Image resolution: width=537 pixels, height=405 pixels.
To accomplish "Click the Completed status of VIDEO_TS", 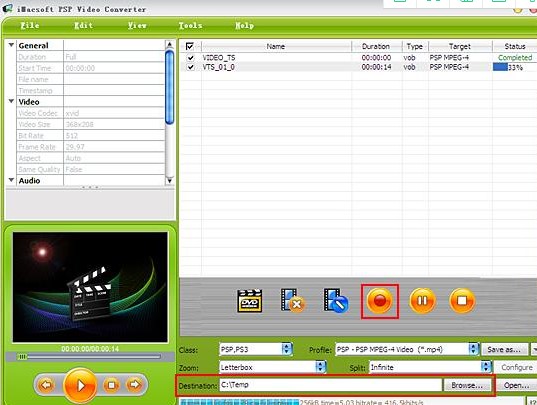I will coord(515,58).
